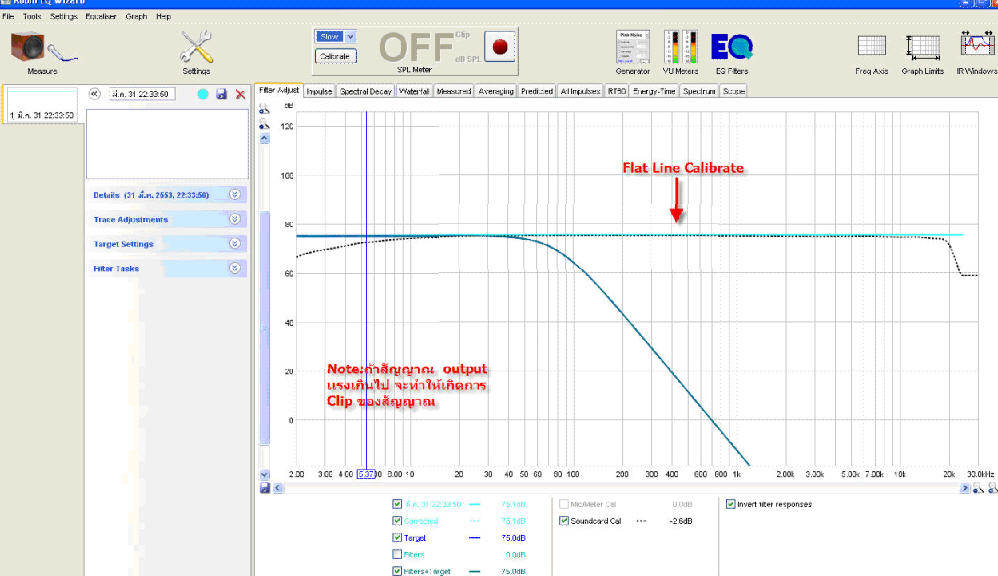The width and height of the screenshot is (998, 576).
Task: Select the Filter Adjust tab
Action: pyautogui.click(x=279, y=90)
